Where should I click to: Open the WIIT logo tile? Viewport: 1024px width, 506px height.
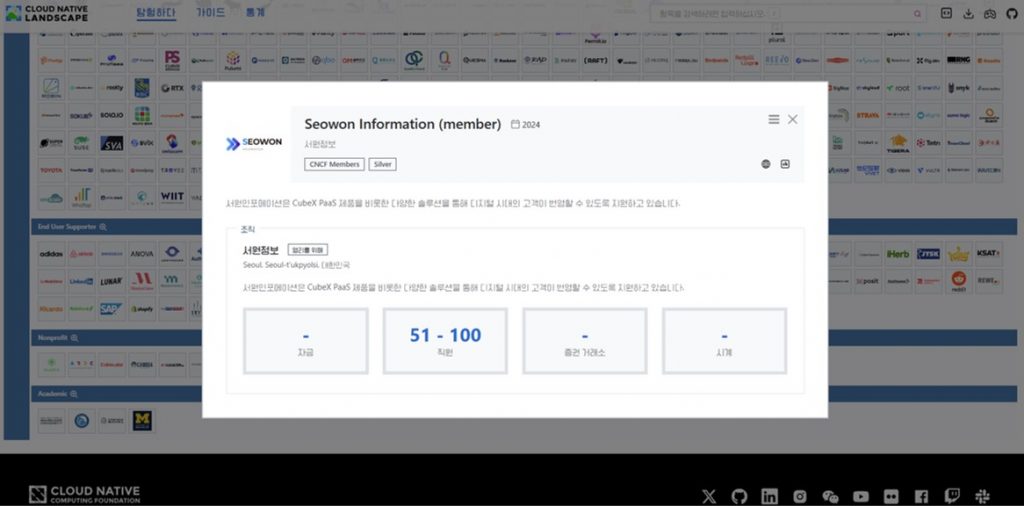[172, 197]
